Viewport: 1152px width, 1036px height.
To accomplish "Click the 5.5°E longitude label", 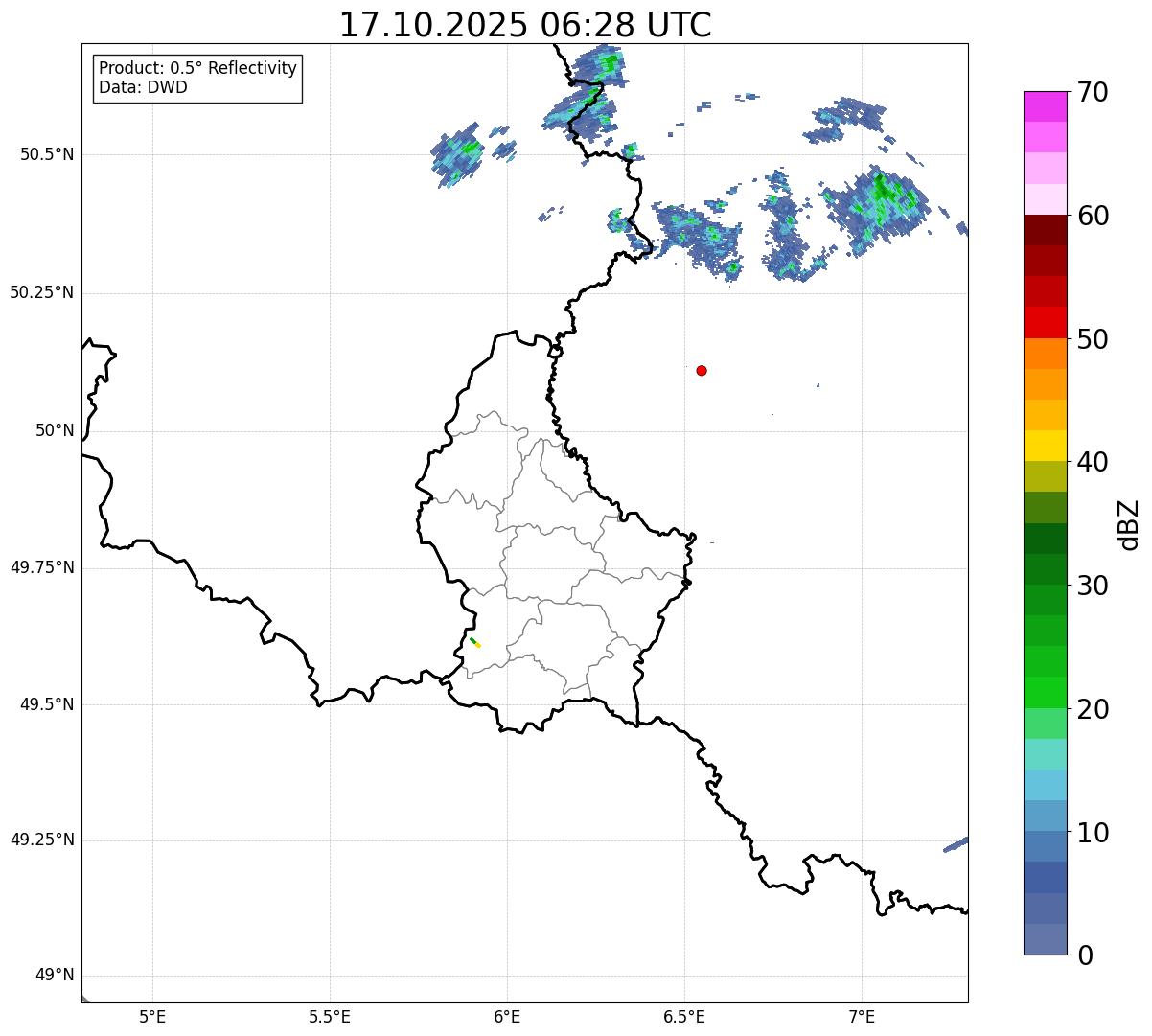I will click(330, 1017).
